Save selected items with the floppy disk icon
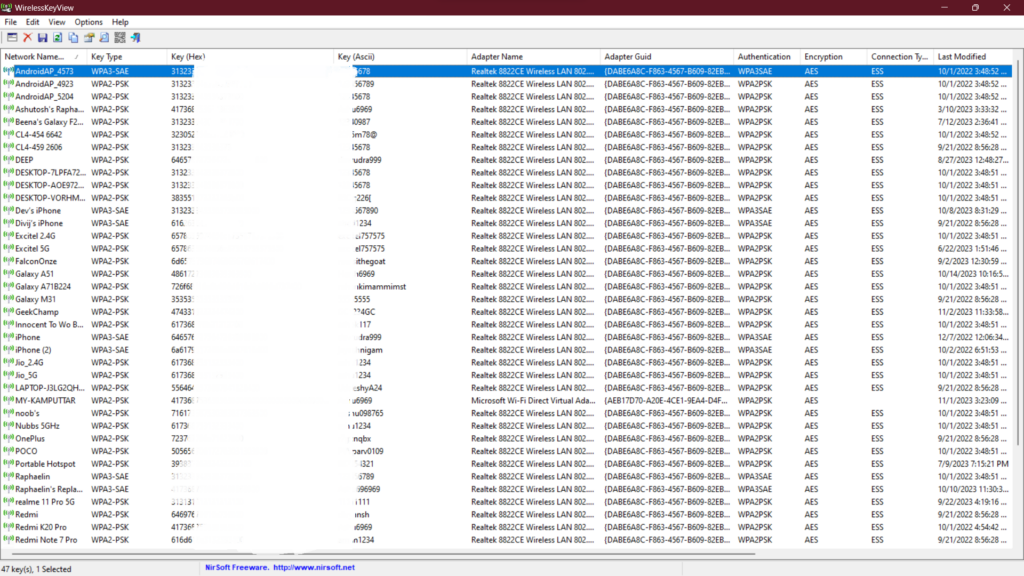This screenshot has height=576, width=1024. (43, 37)
